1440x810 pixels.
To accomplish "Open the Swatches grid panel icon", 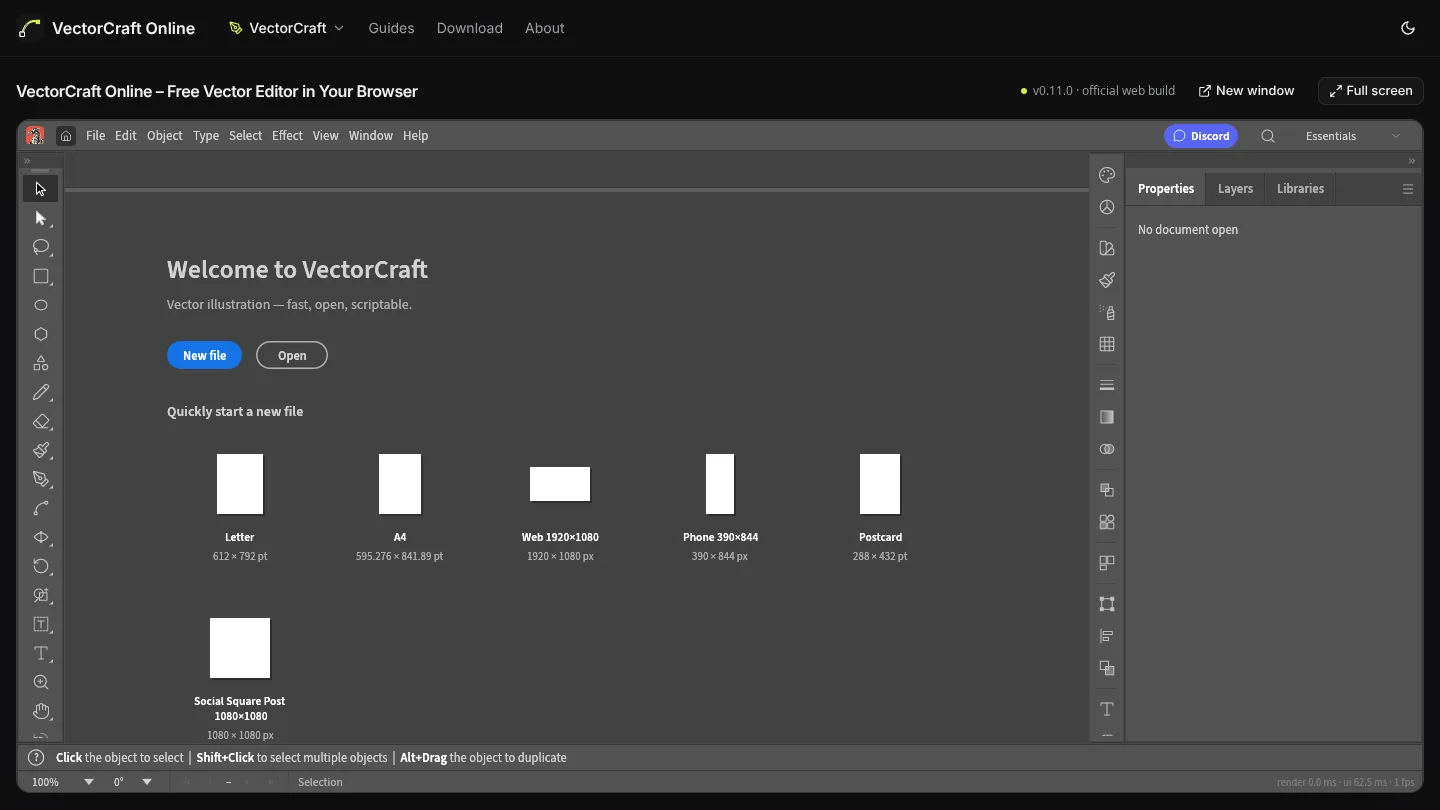I will pos(1107,344).
